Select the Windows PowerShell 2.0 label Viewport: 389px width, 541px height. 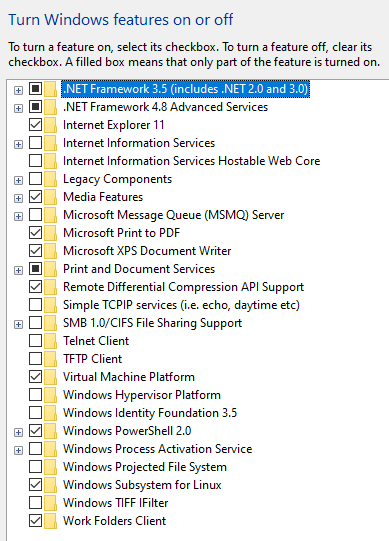(x=127, y=431)
